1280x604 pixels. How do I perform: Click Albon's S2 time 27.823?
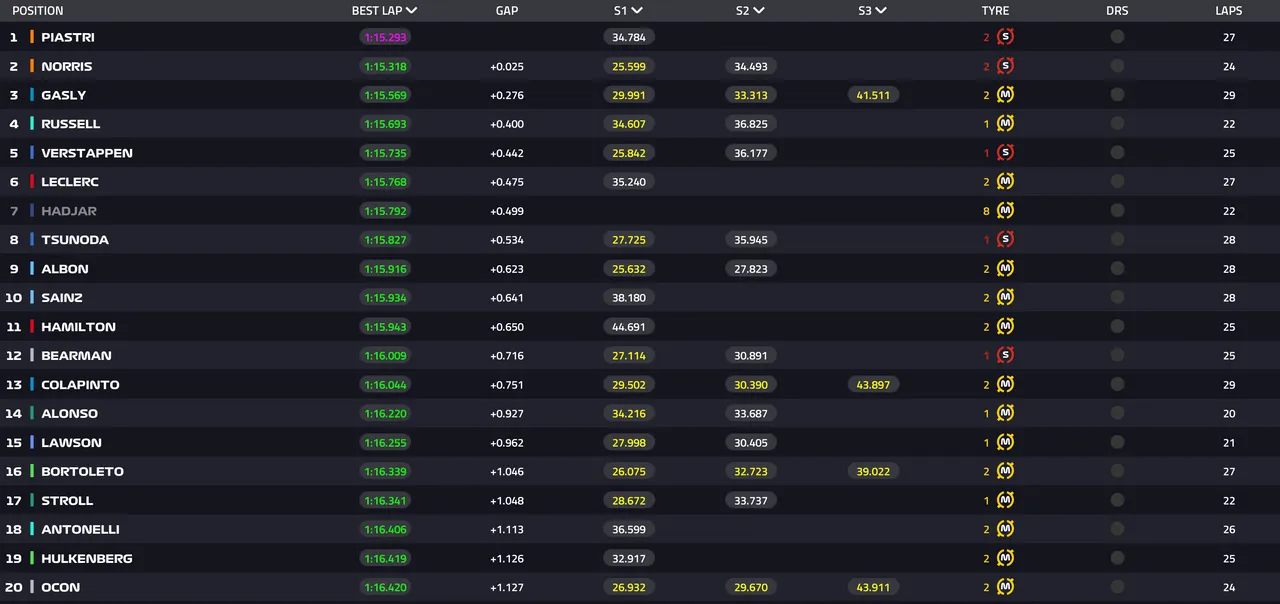tap(751, 269)
